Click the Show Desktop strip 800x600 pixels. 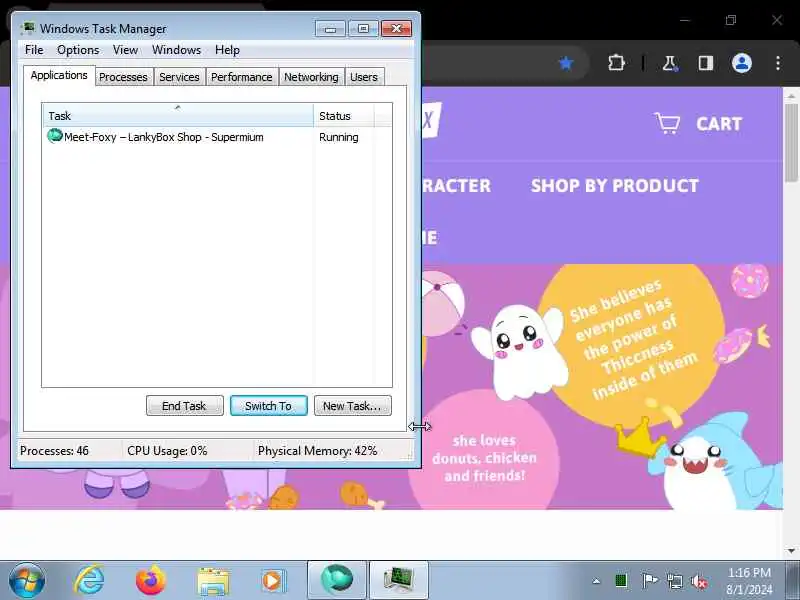(794, 580)
